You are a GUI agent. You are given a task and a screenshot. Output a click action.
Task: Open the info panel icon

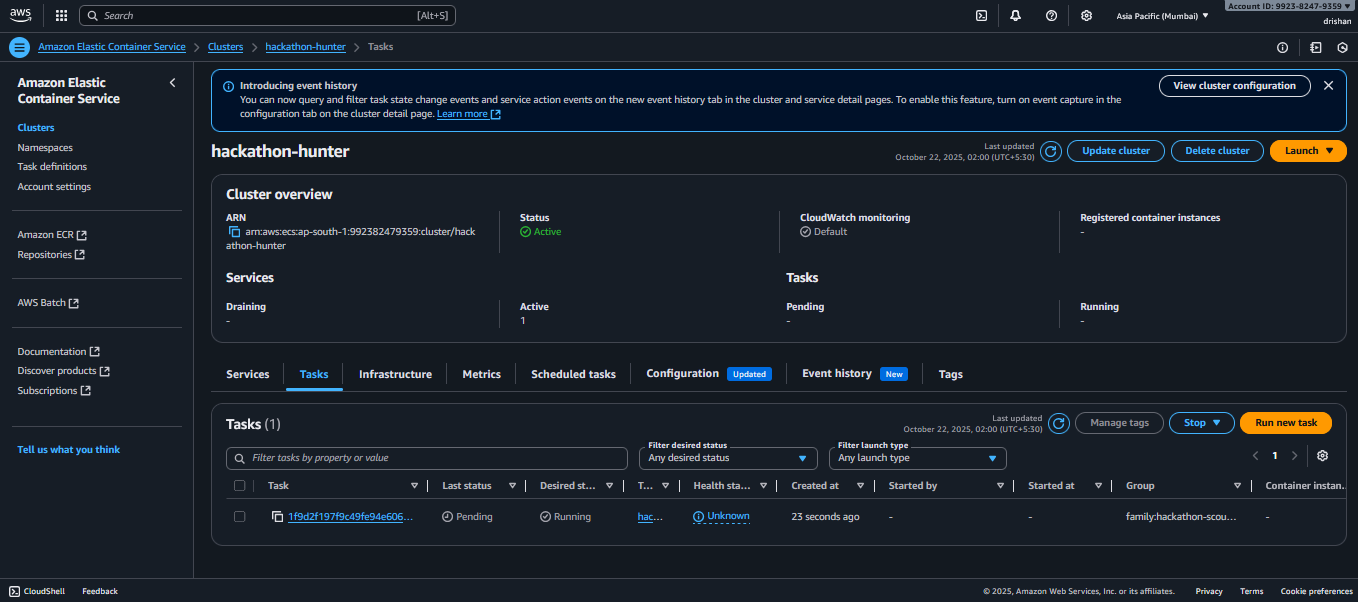pyautogui.click(x=1282, y=47)
